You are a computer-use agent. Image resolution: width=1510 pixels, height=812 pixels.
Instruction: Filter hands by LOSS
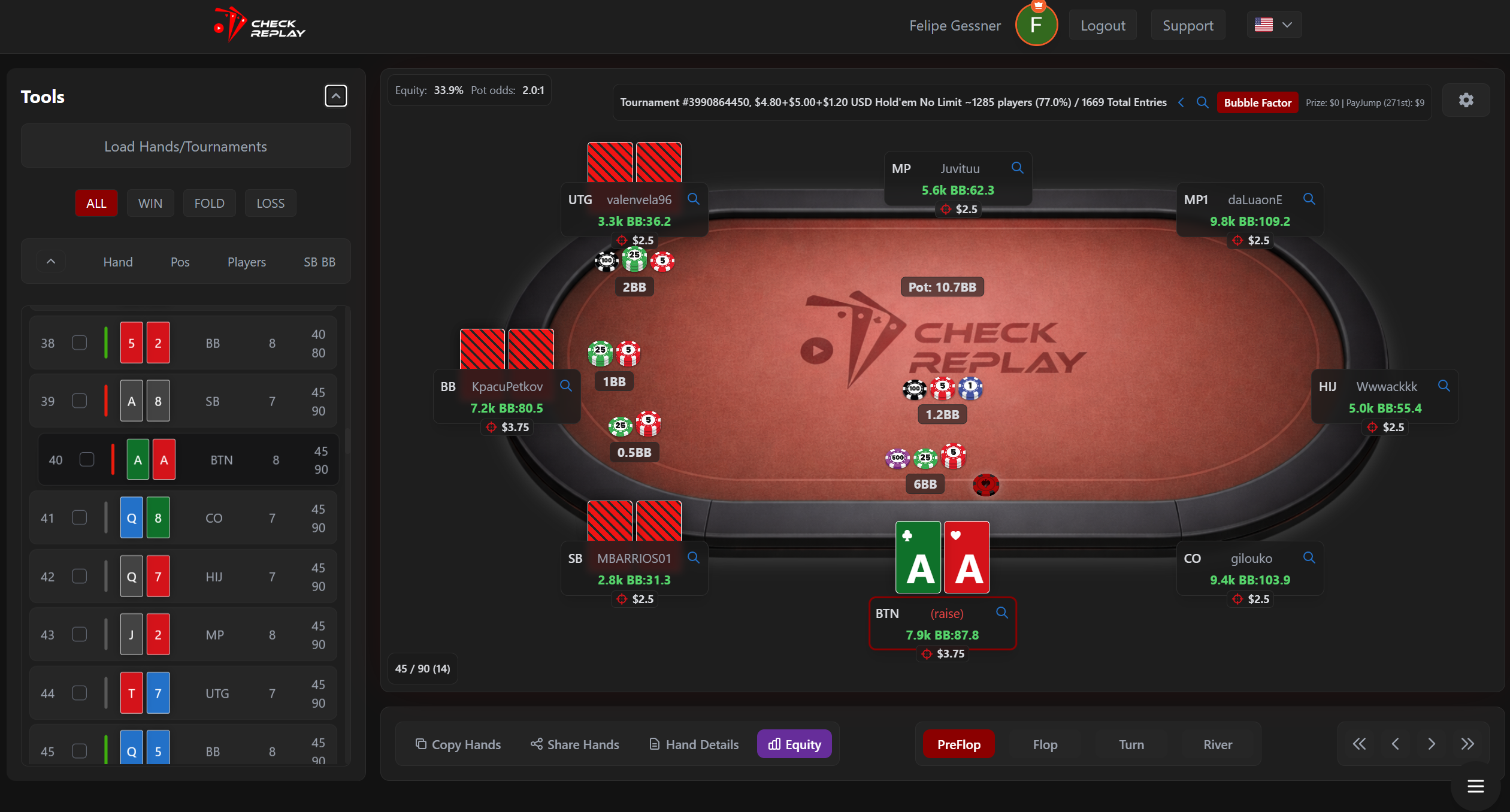(x=270, y=203)
